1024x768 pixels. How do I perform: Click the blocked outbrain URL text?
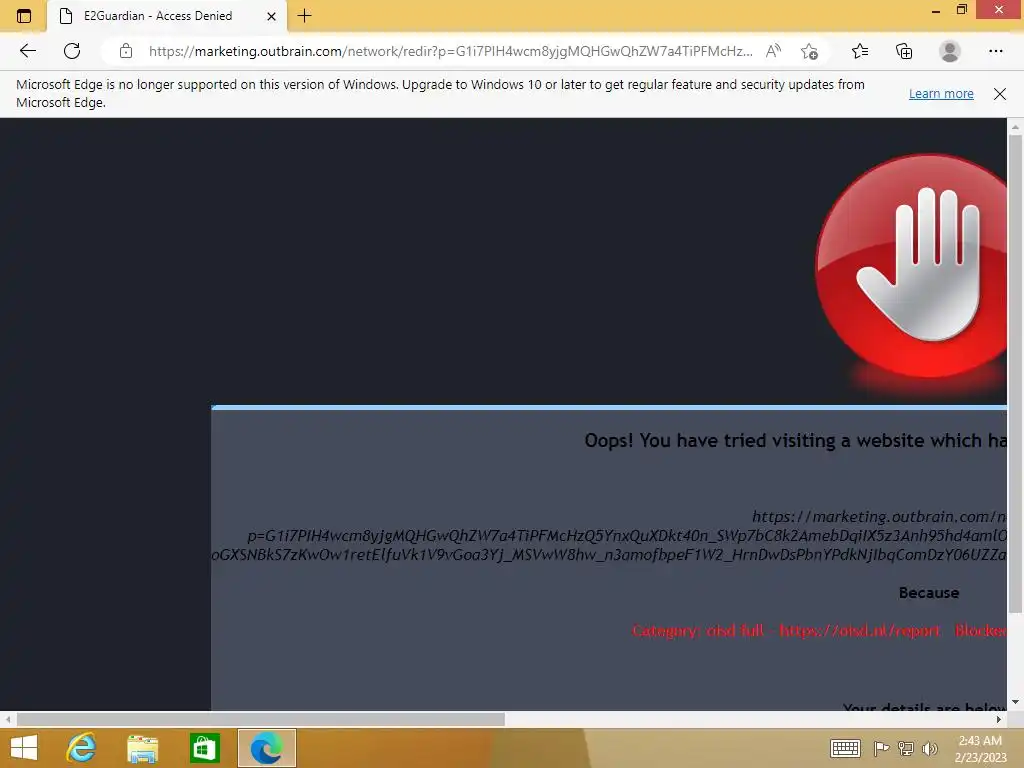point(609,536)
